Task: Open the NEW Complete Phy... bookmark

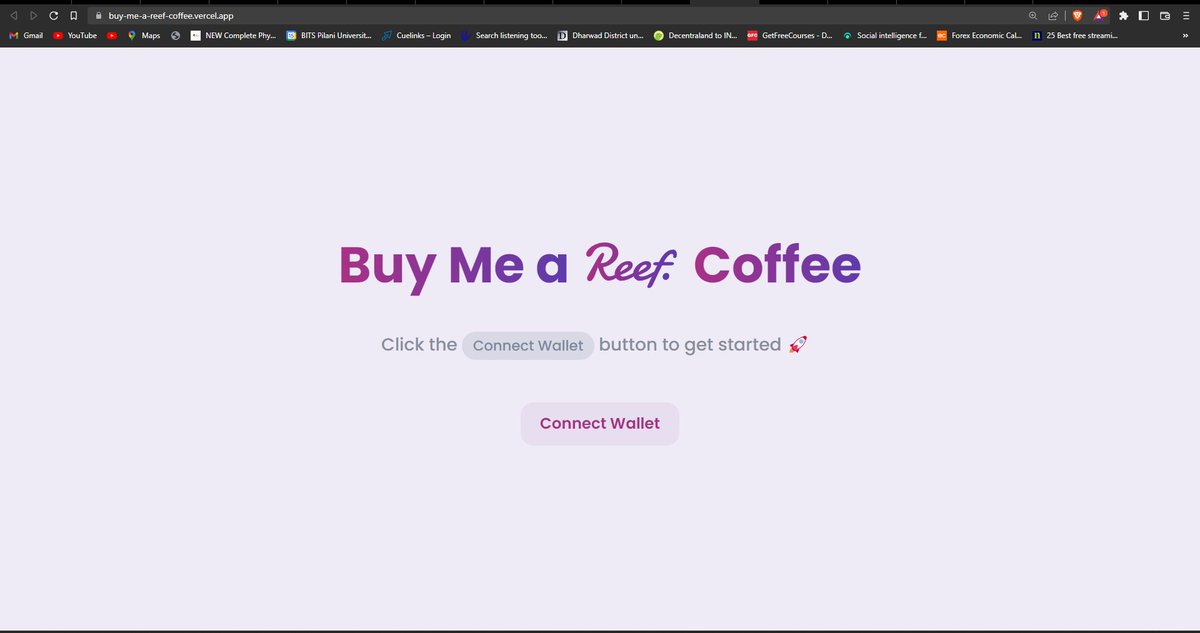Action: pos(233,35)
